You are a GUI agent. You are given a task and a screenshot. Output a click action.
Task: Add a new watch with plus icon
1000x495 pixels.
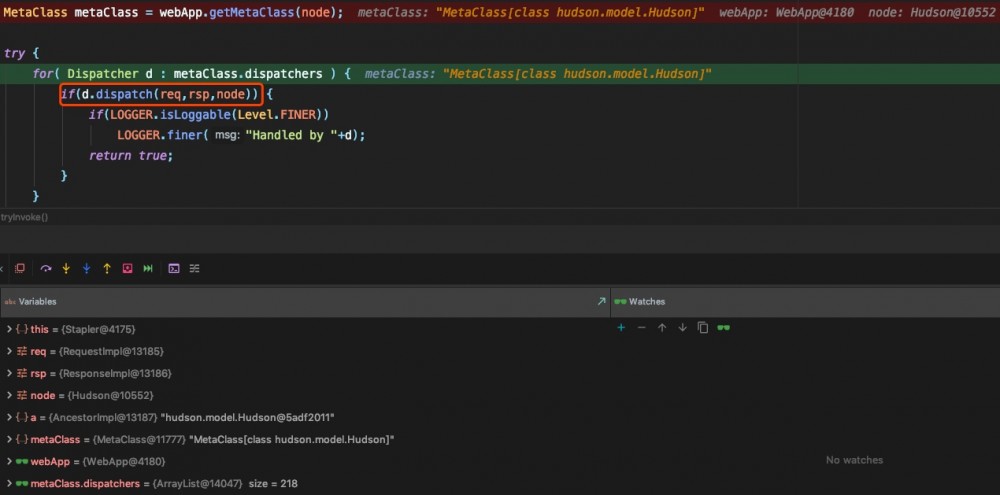[x=621, y=328]
